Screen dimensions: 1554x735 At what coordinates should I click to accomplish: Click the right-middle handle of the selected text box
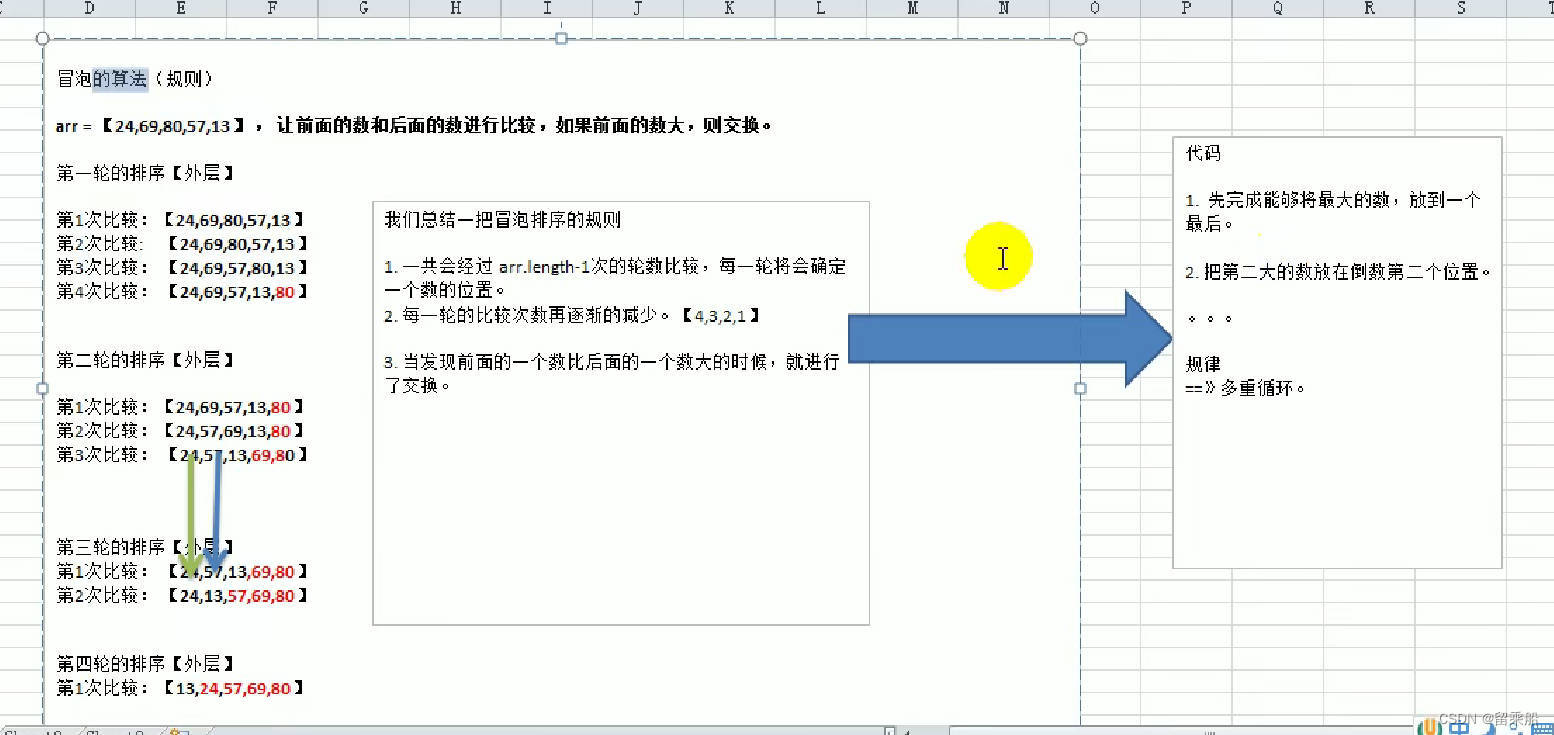(x=1080, y=388)
